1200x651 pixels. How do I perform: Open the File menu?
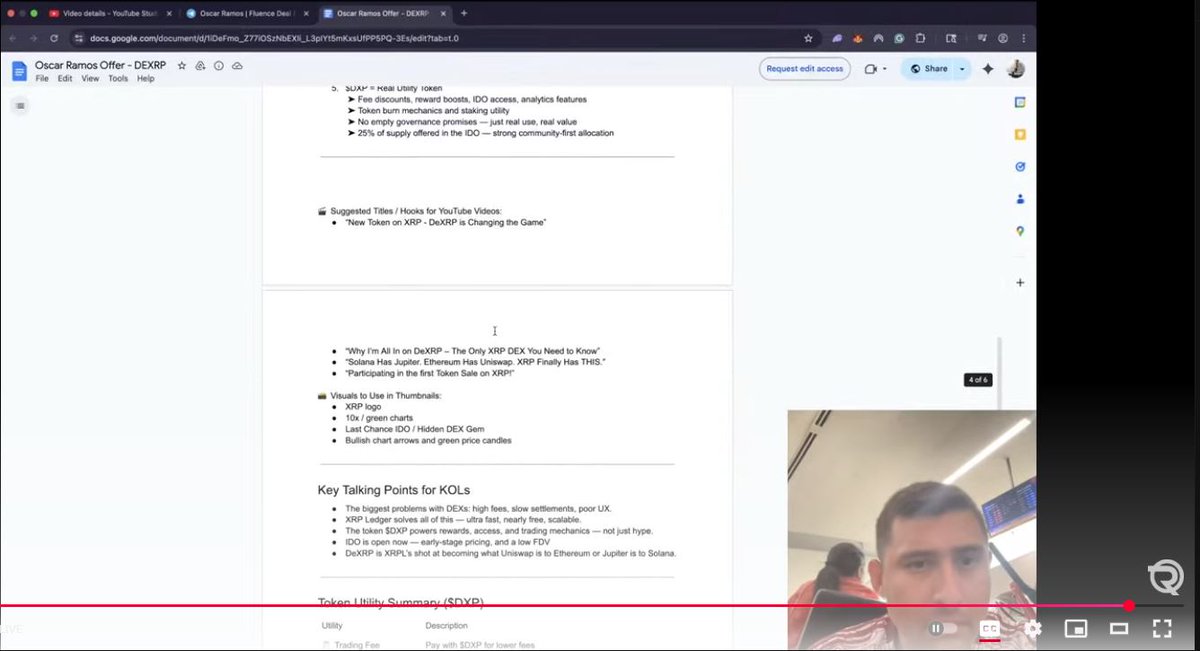(x=42, y=78)
